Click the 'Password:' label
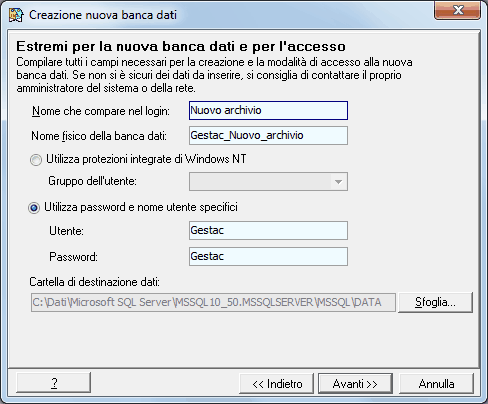Viewport: 488px width, 404px height. pos(73,257)
